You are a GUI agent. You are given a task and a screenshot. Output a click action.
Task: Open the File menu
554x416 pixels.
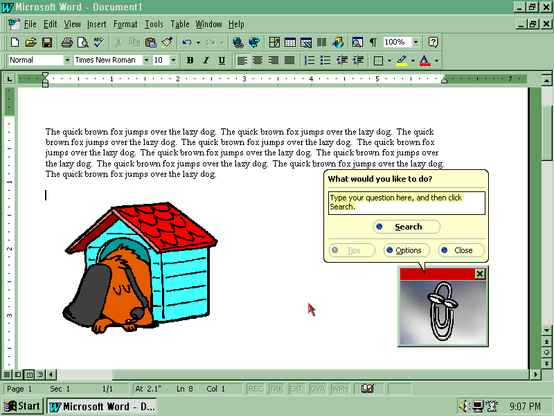(30, 24)
